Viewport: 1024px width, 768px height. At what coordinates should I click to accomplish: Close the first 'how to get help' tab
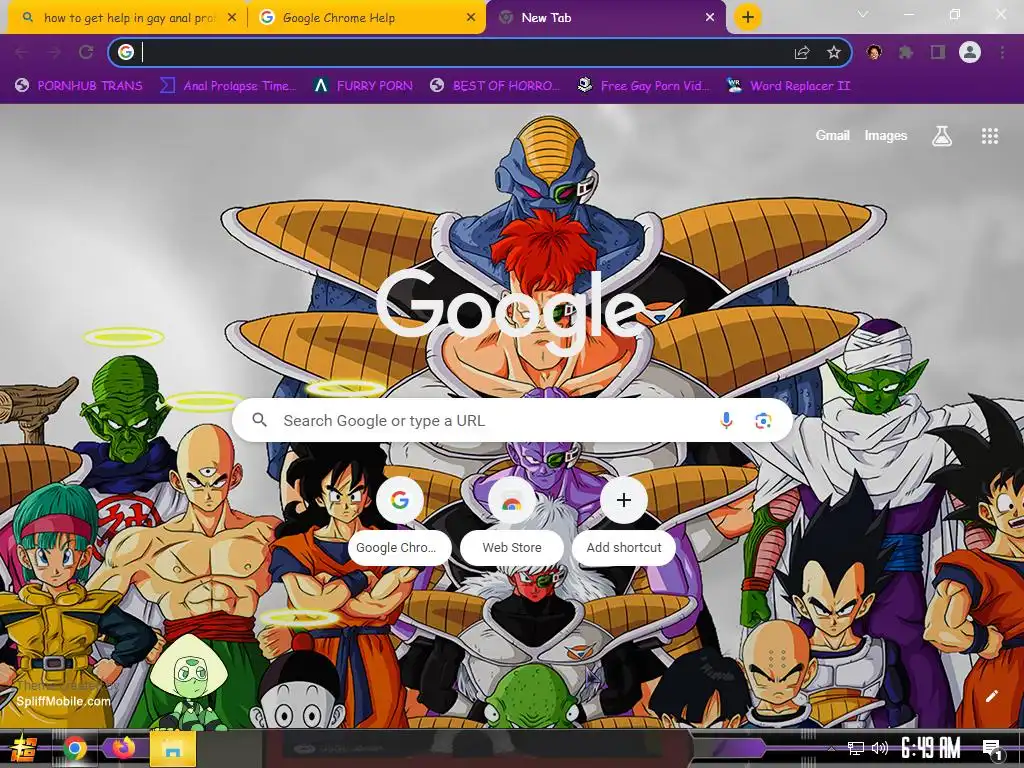[x=232, y=18]
